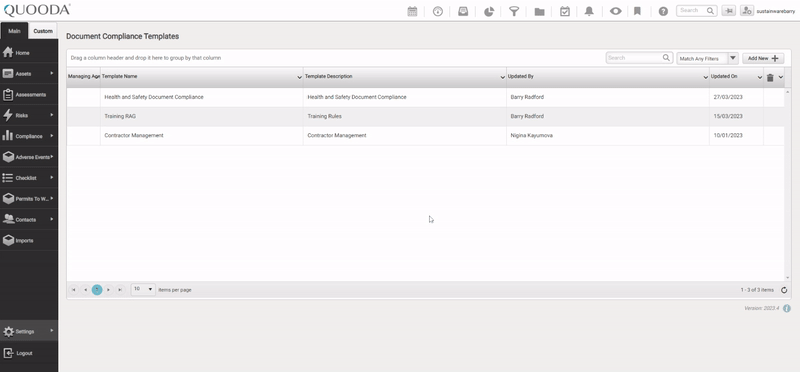The width and height of the screenshot is (800, 372).
Task: Open the Updated By column menu chevron
Action: pos(706,78)
